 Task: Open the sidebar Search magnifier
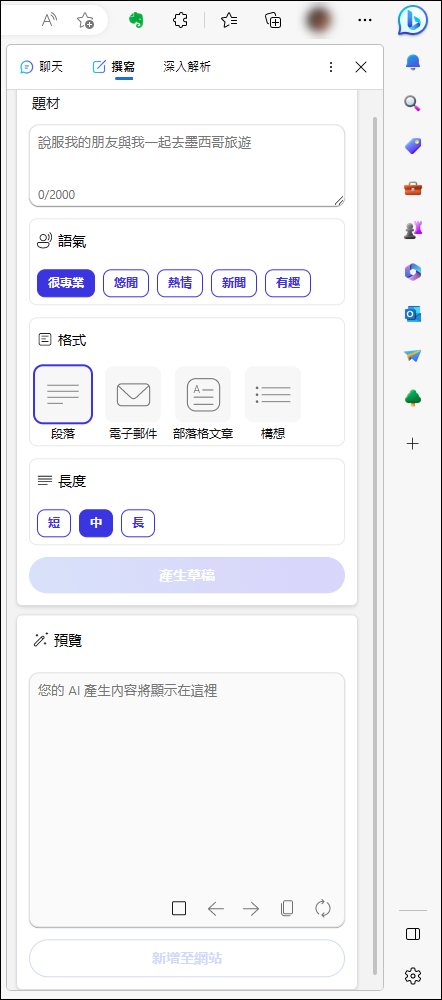click(413, 103)
